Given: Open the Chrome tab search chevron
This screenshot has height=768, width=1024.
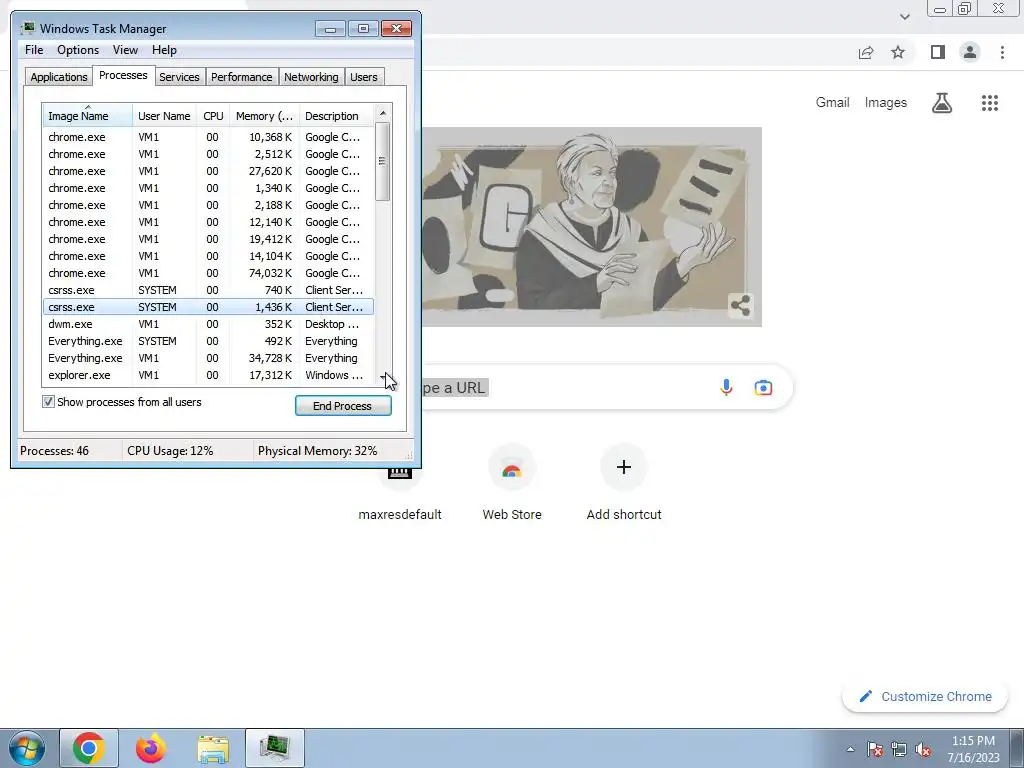Looking at the screenshot, I should 904,16.
